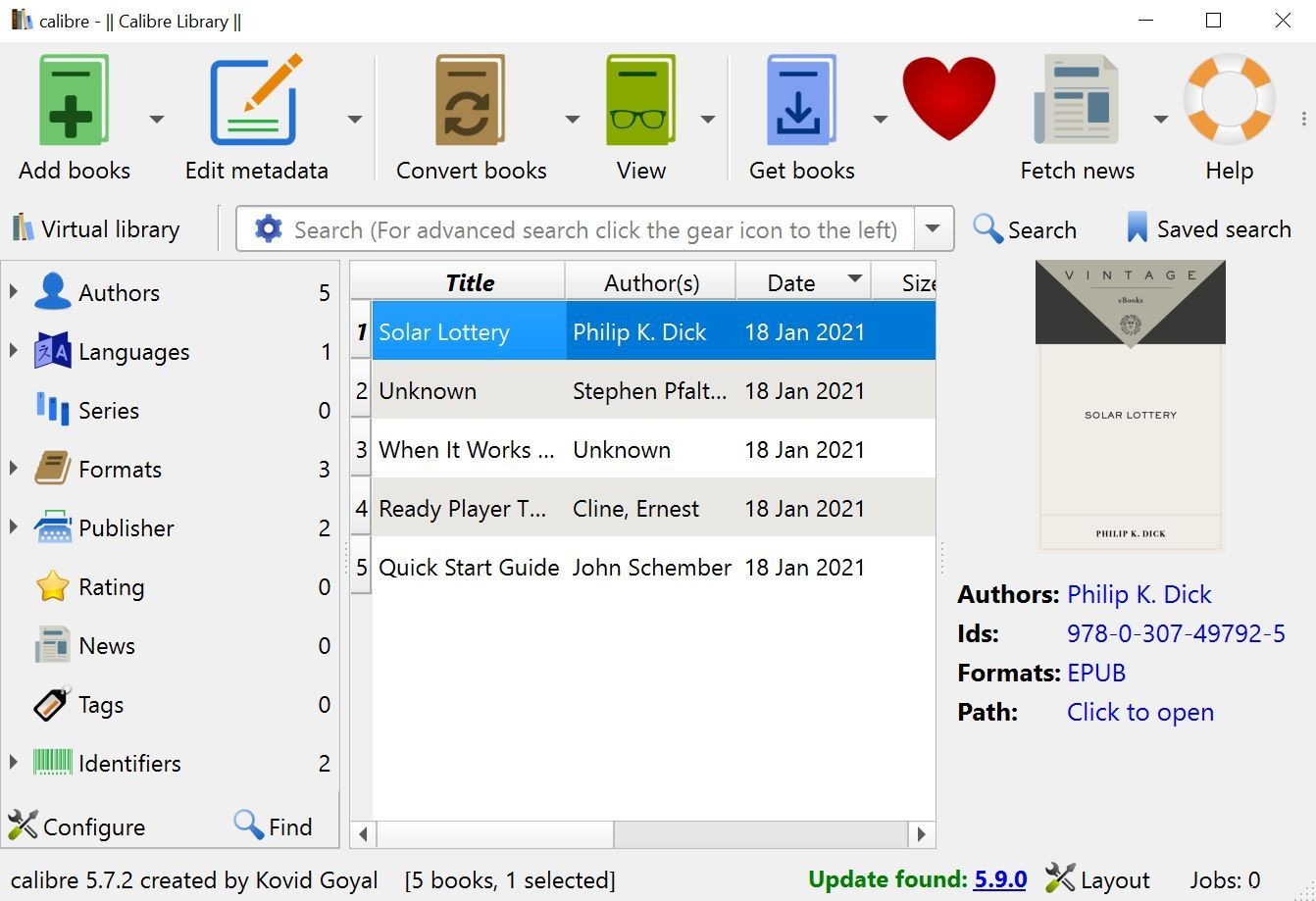Image resolution: width=1316 pixels, height=901 pixels.
Task: Select the 'Quick Start Guide' row
Action: click(642, 567)
